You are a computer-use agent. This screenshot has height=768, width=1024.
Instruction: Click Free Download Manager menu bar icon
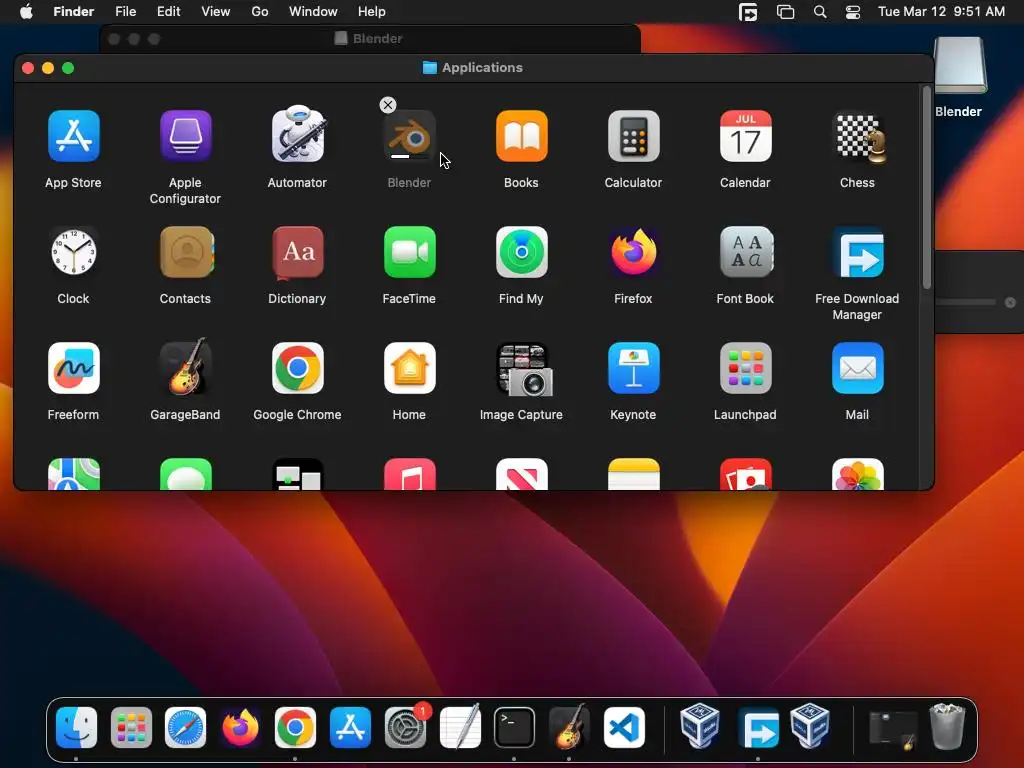tap(748, 12)
